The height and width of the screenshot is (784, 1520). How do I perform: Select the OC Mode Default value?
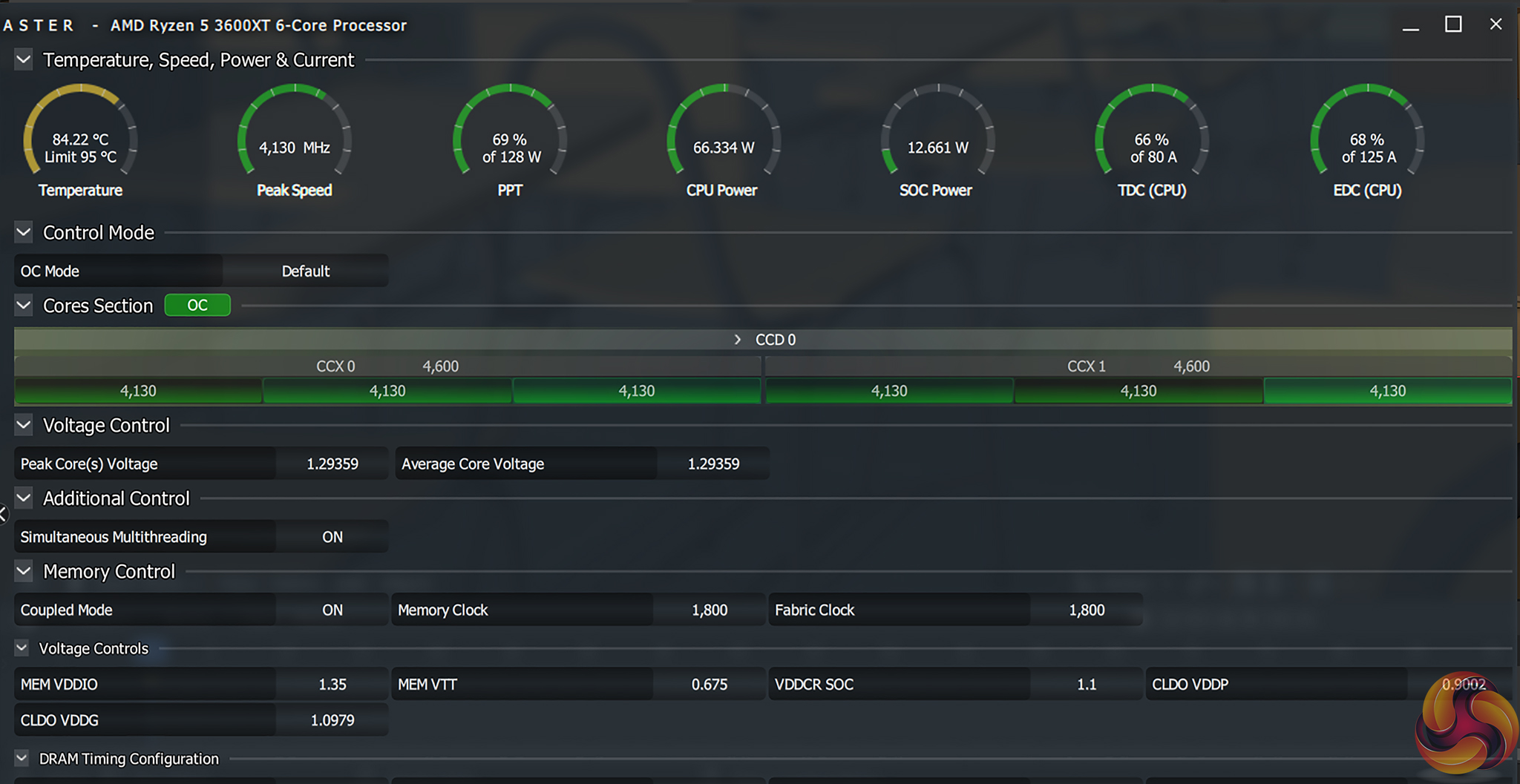click(305, 271)
